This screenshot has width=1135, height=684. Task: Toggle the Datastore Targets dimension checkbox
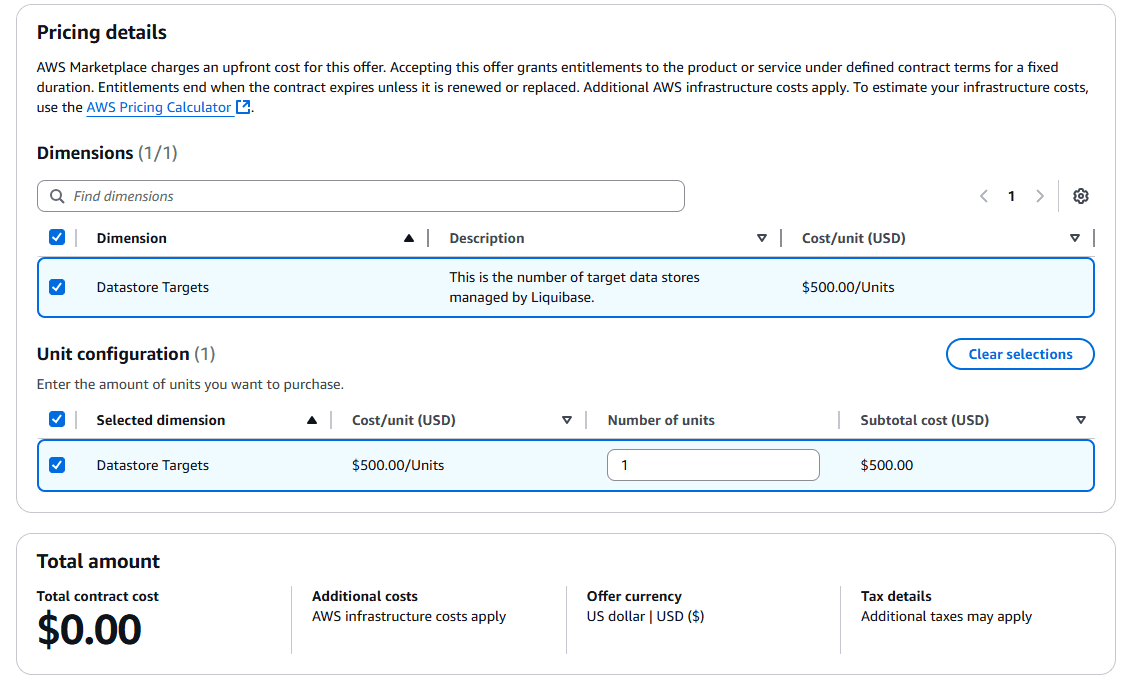point(57,287)
